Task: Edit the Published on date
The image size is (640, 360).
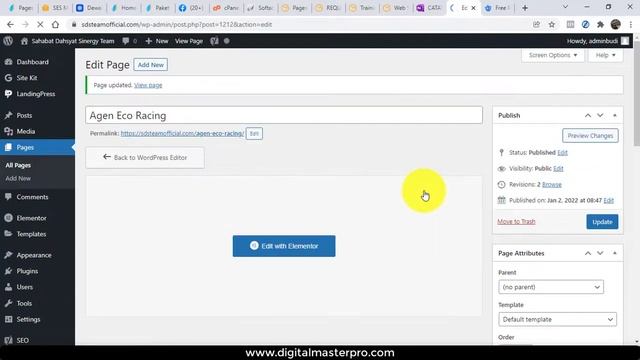Action: point(609,200)
